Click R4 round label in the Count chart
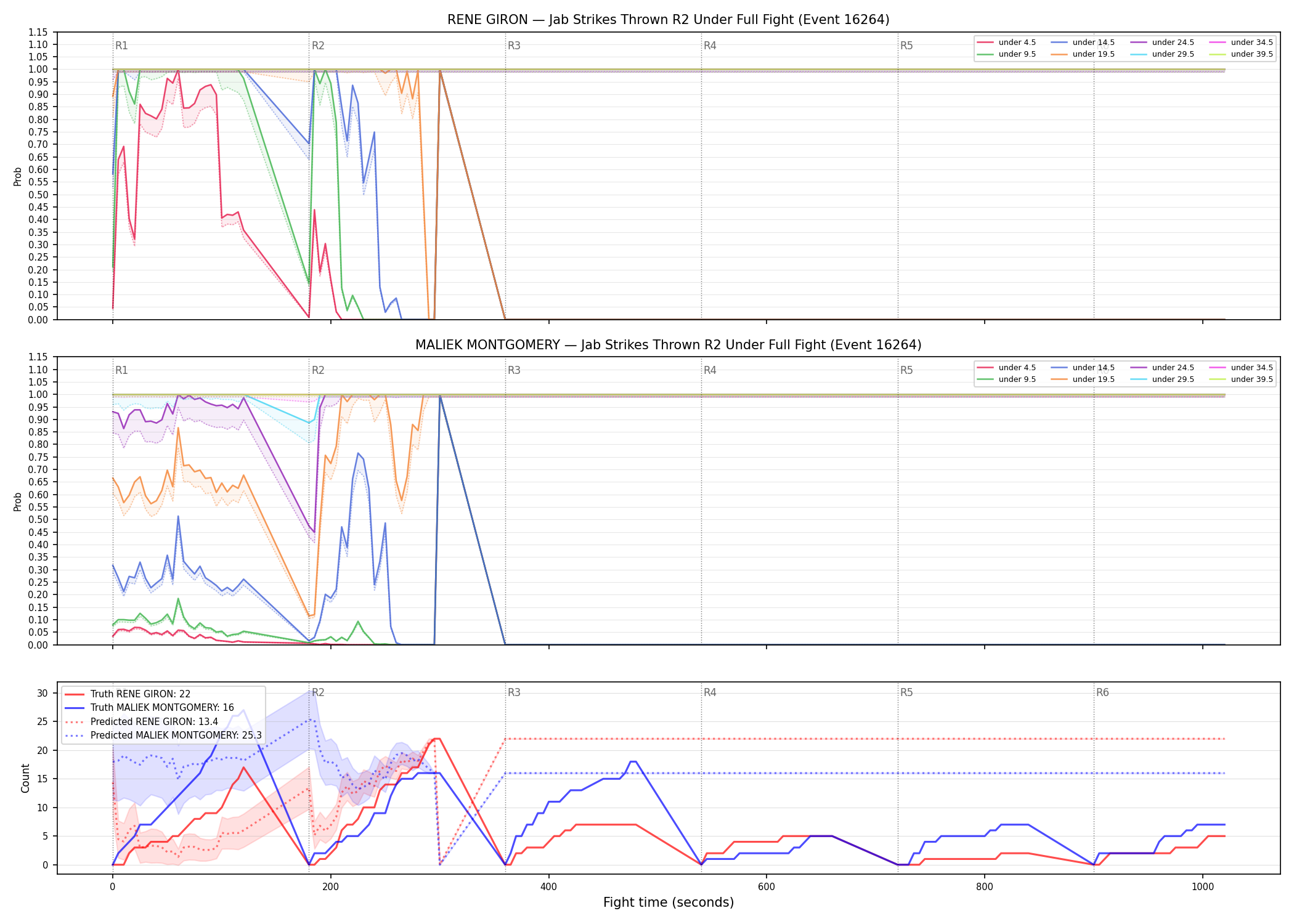 click(710, 692)
